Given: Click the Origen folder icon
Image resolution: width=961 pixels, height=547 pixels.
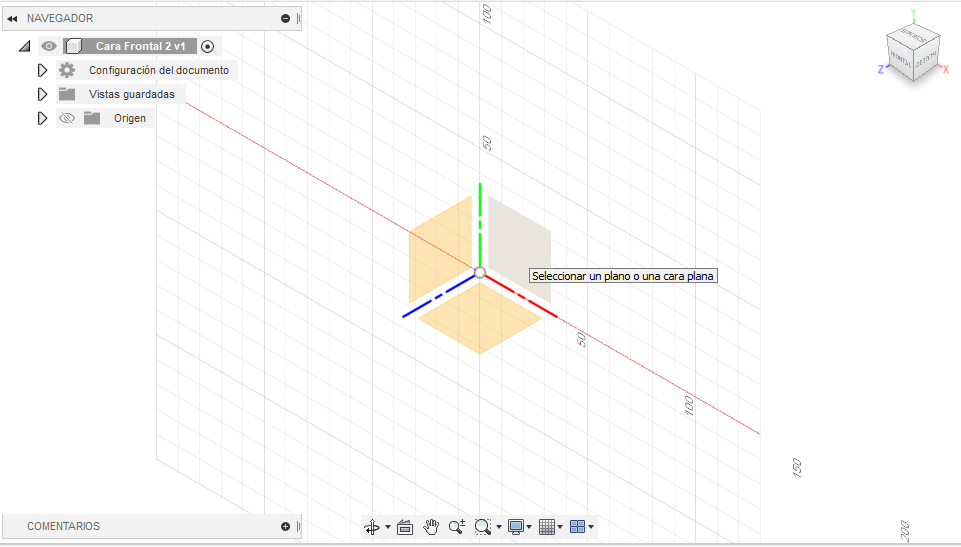Looking at the screenshot, I should coord(92,118).
